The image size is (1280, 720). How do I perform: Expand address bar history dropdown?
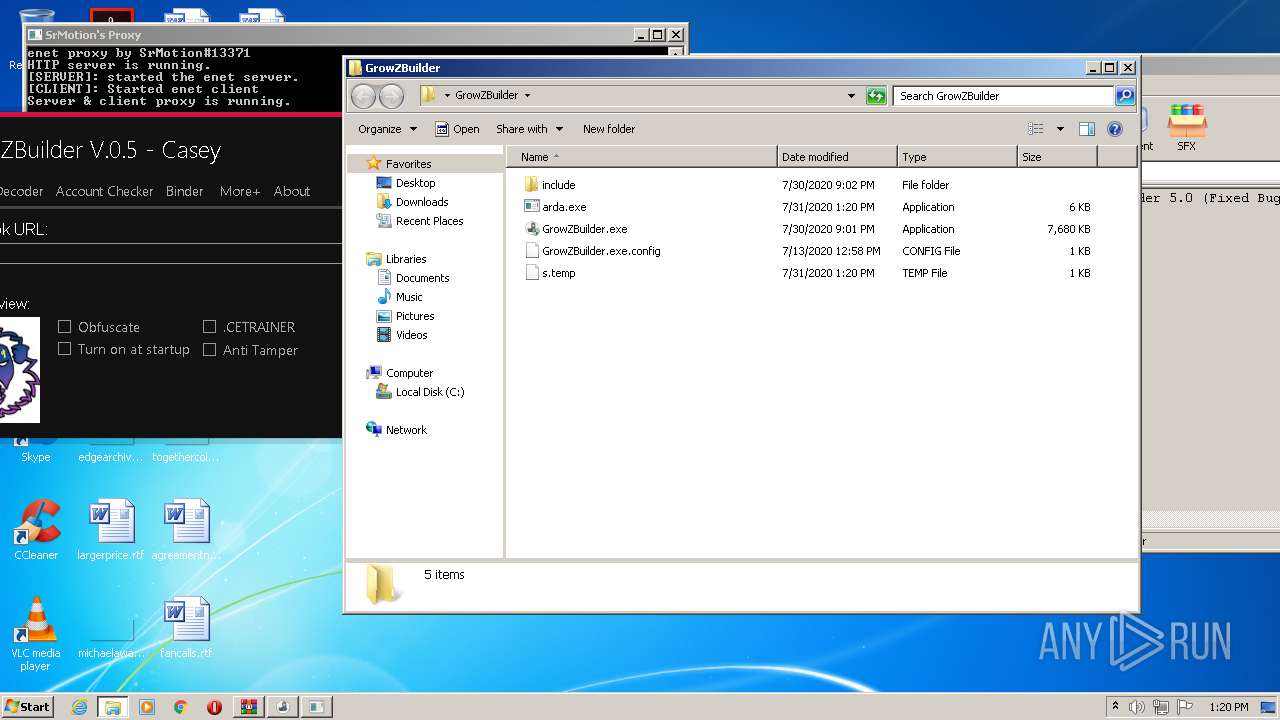[851, 96]
